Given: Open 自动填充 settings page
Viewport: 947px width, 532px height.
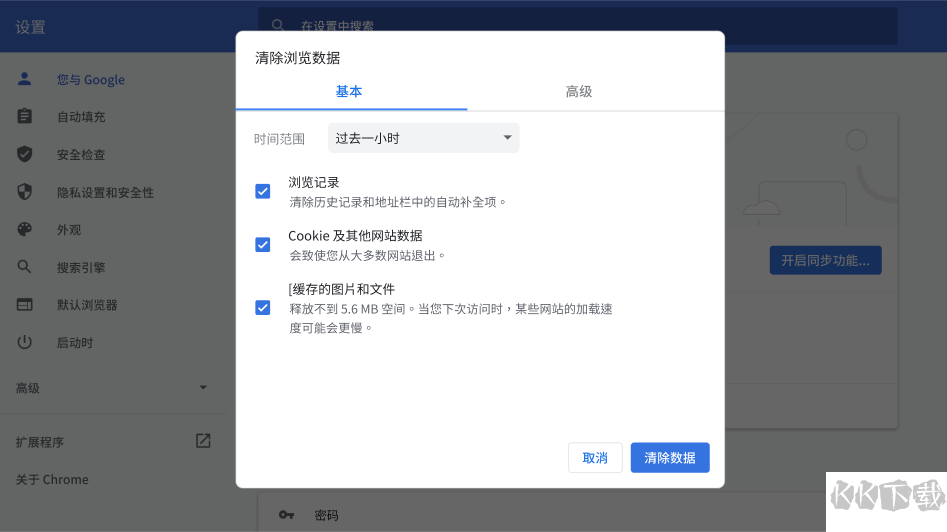Looking at the screenshot, I should tap(81, 117).
